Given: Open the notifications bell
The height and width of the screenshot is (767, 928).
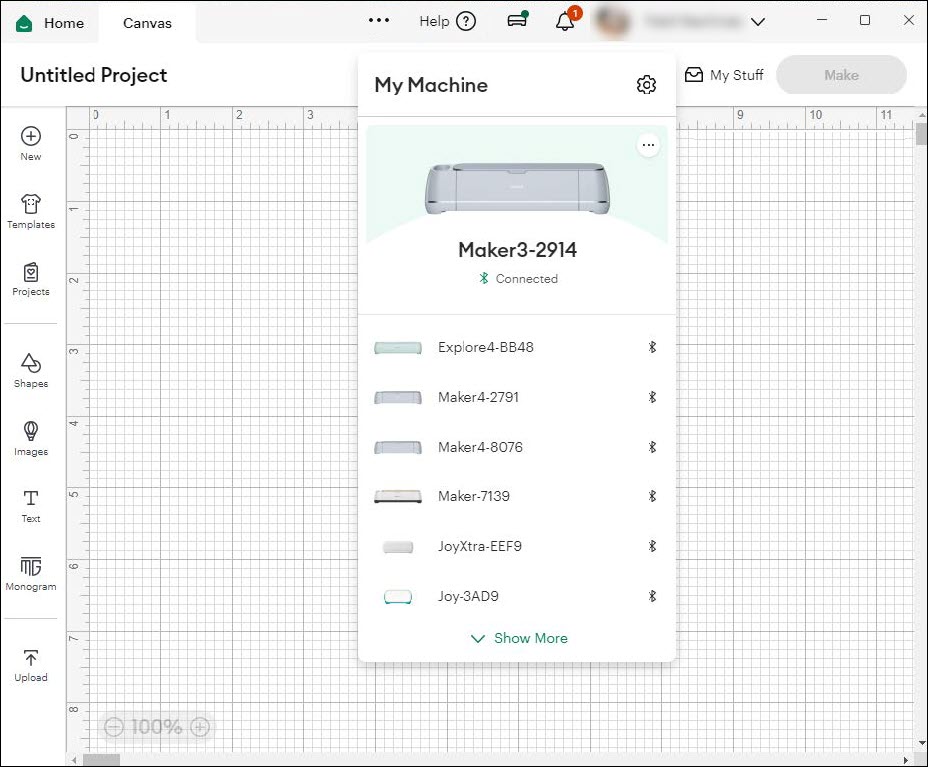Looking at the screenshot, I should 565,21.
